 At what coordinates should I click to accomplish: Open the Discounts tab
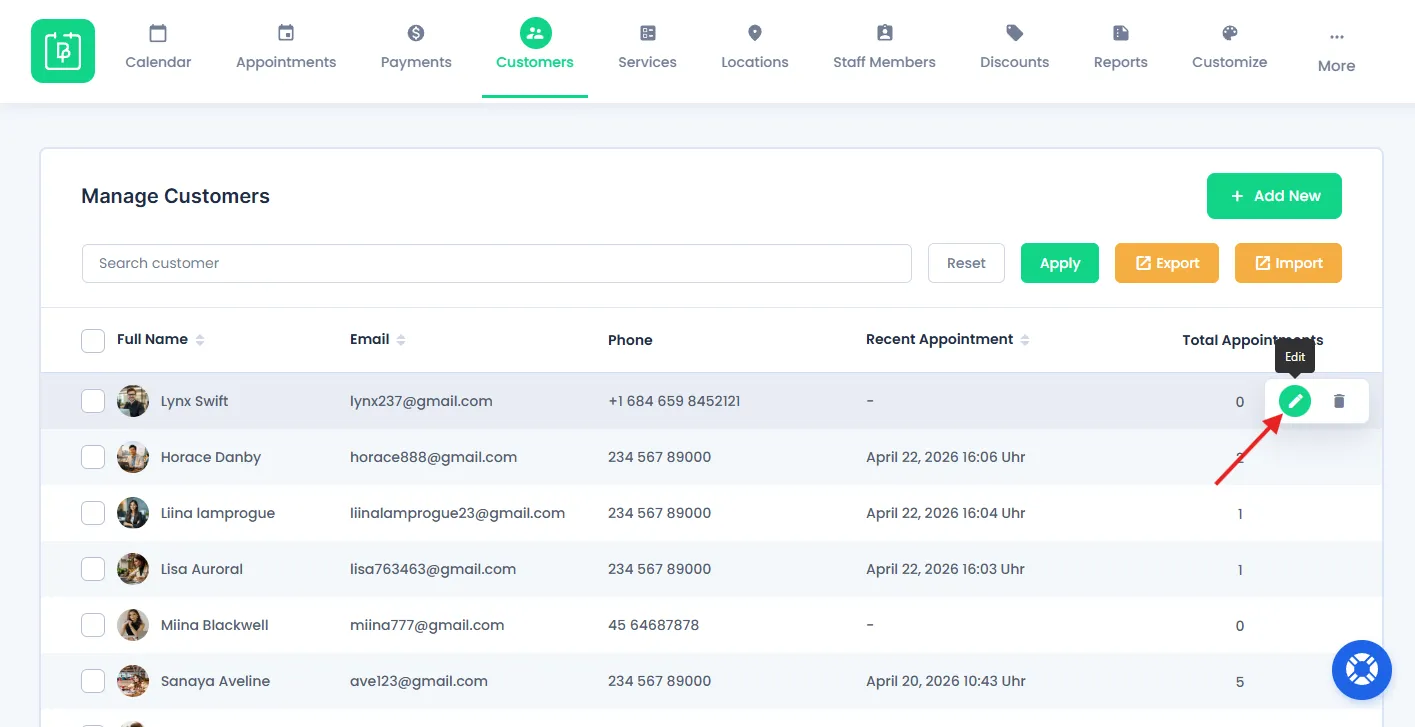(x=1014, y=48)
